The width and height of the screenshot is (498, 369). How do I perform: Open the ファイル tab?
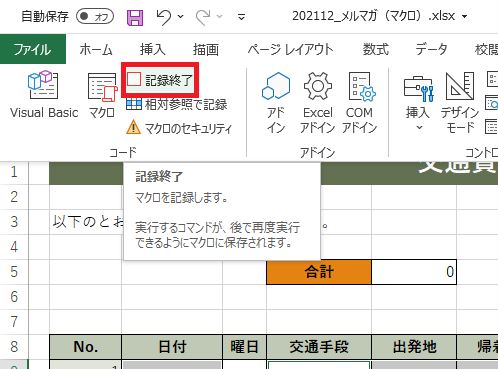pyautogui.click(x=33, y=49)
